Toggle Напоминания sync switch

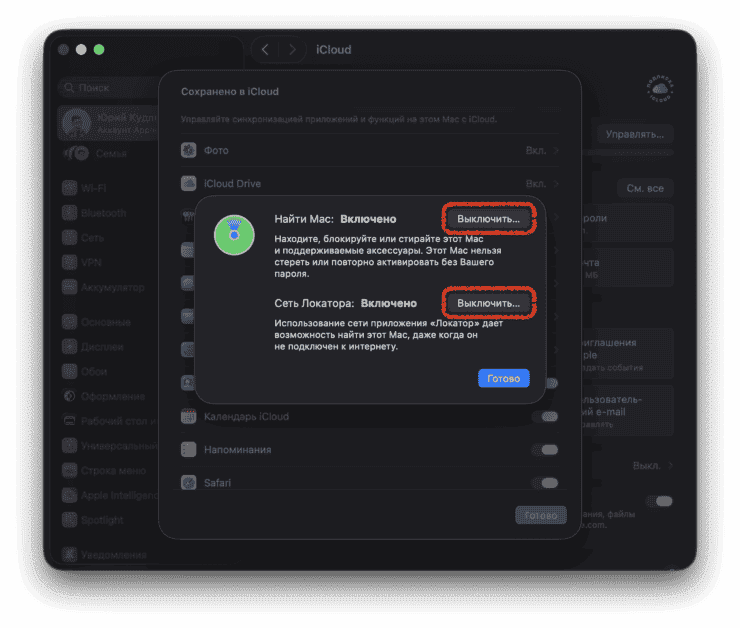pyautogui.click(x=545, y=450)
